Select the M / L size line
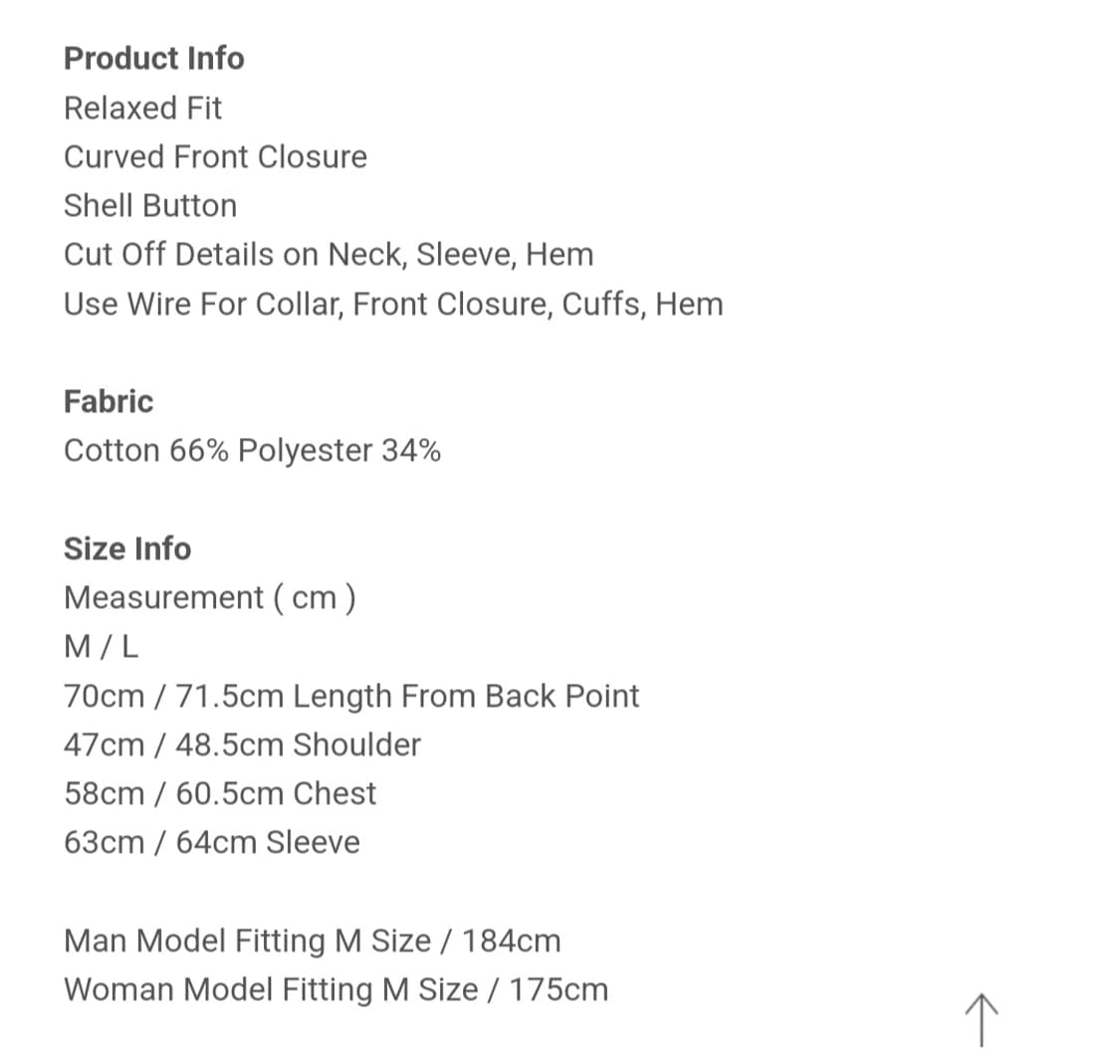1120x1064 pixels. click(101, 647)
